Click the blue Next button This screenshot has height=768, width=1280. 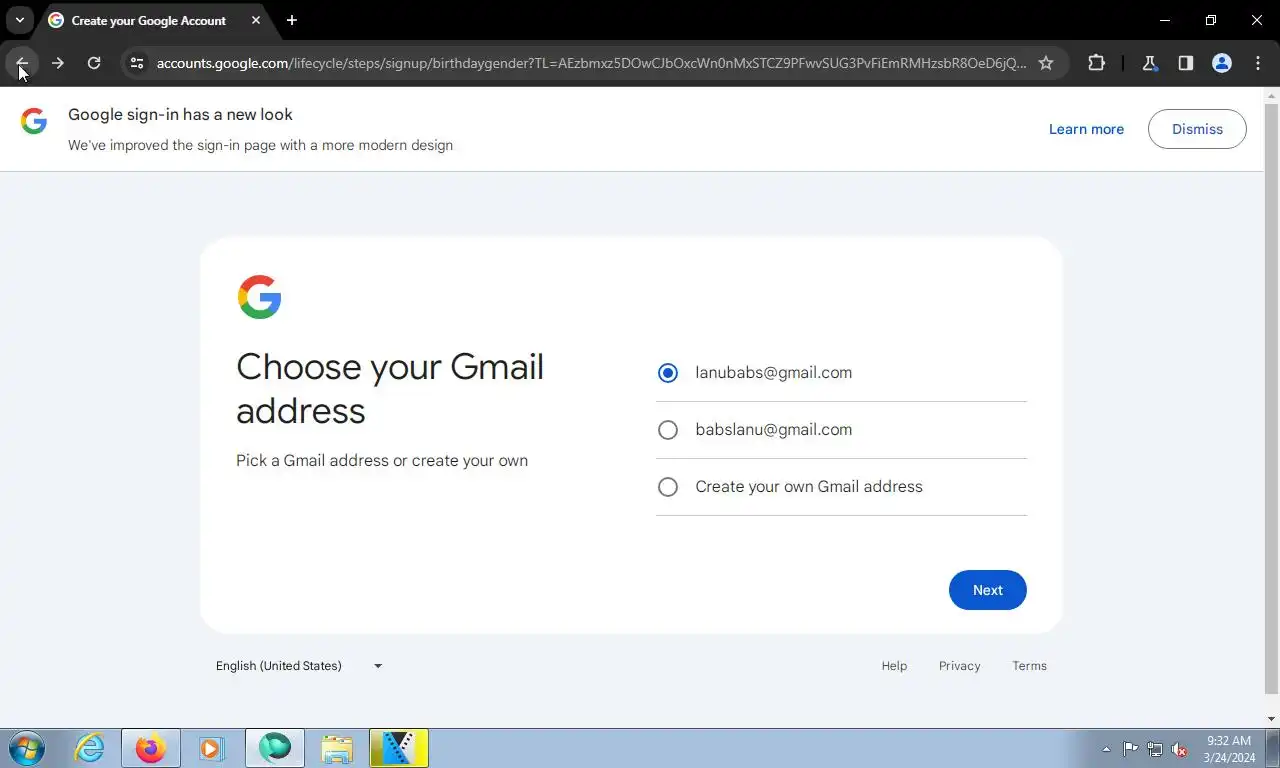click(x=988, y=590)
